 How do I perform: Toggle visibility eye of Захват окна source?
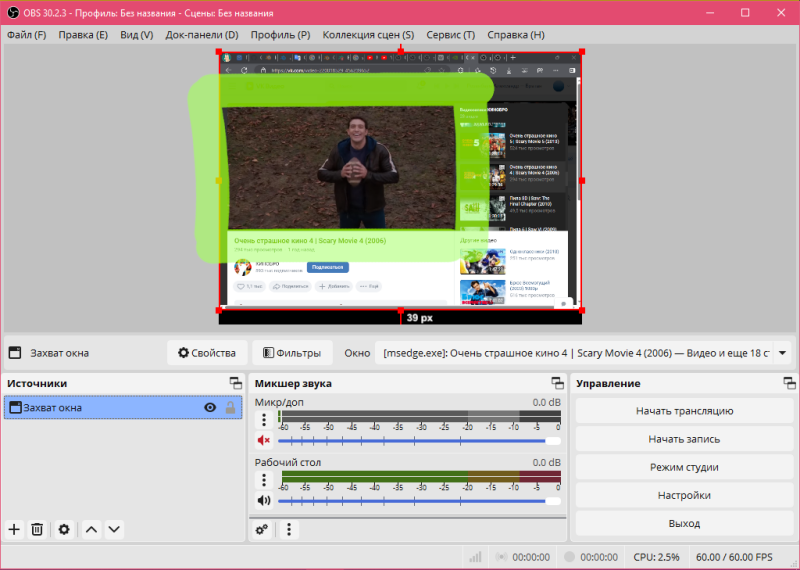210,407
